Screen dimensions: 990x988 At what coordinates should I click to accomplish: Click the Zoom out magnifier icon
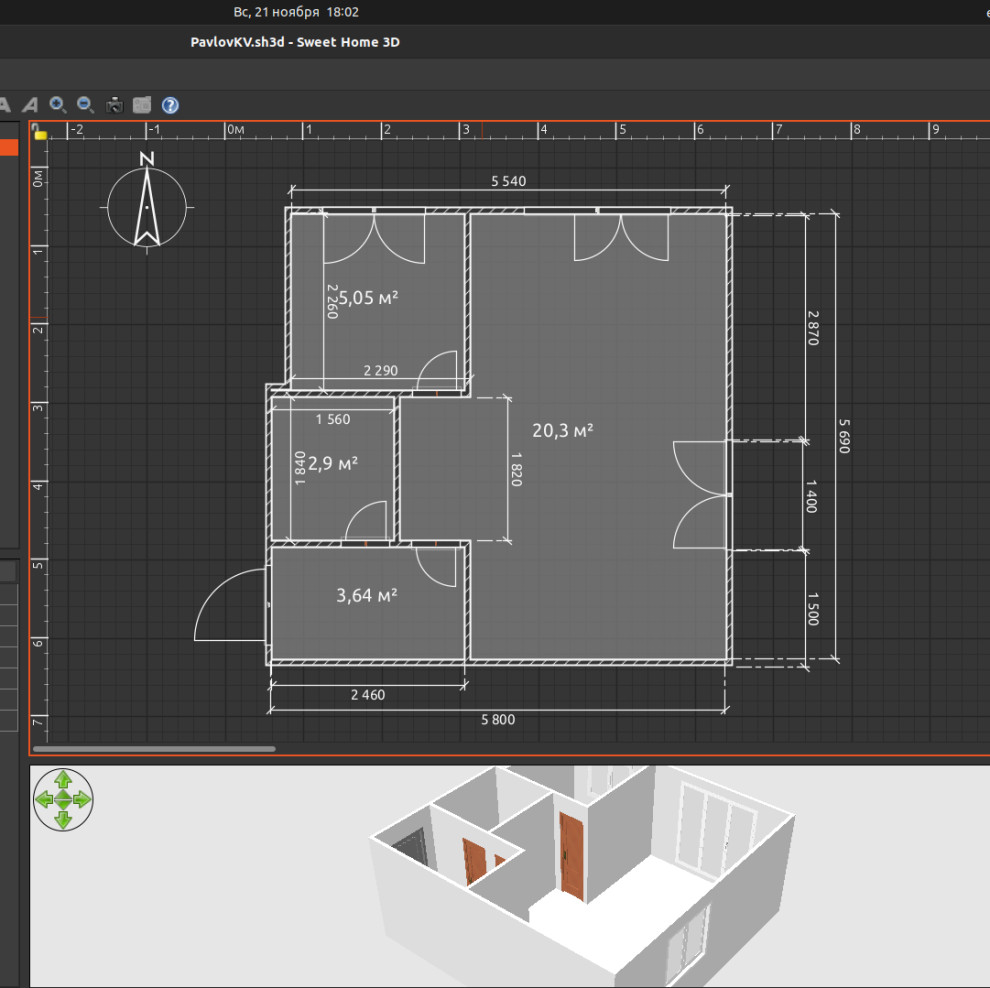click(86, 105)
